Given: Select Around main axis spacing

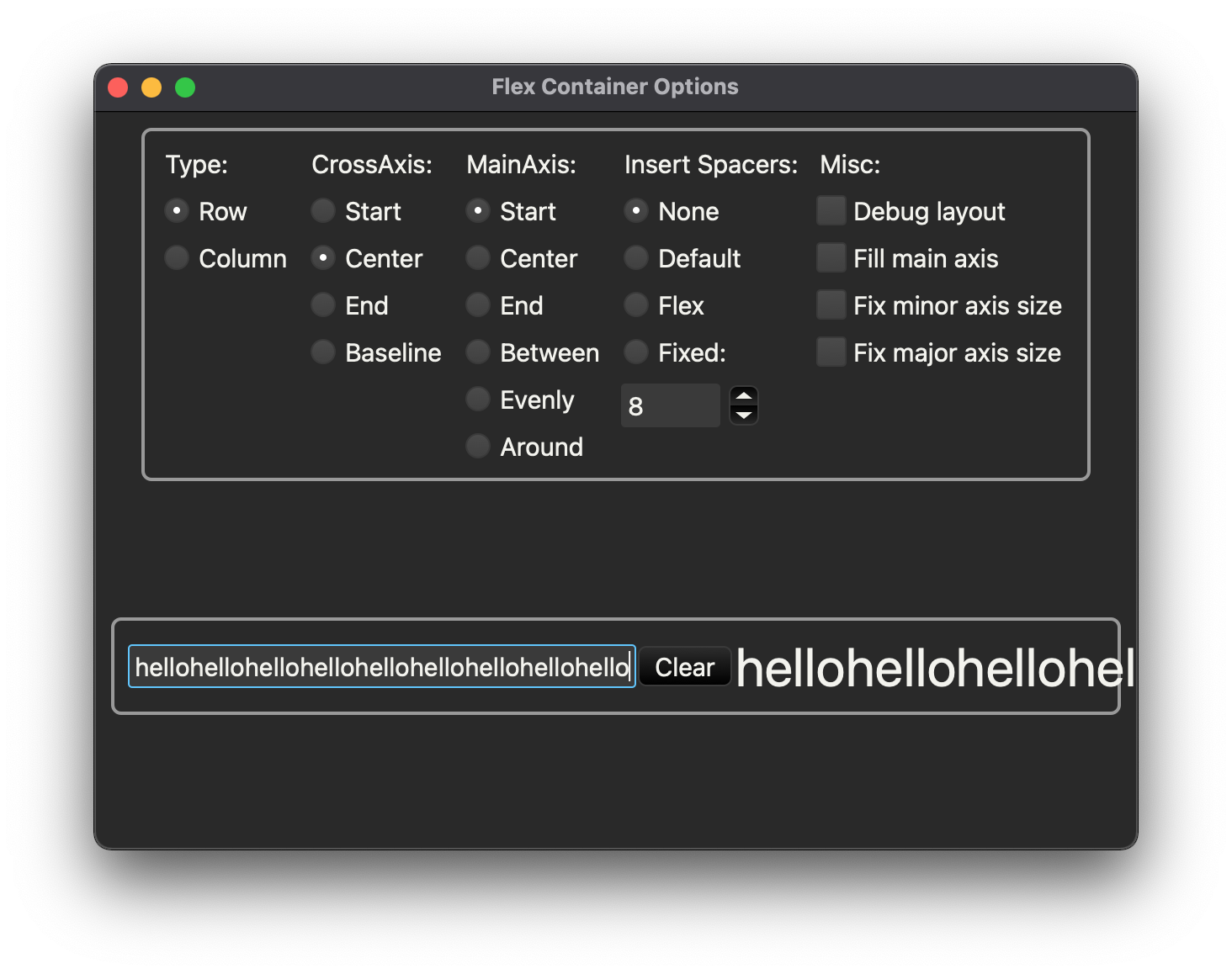Looking at the screenshot, I should [478, 447].
